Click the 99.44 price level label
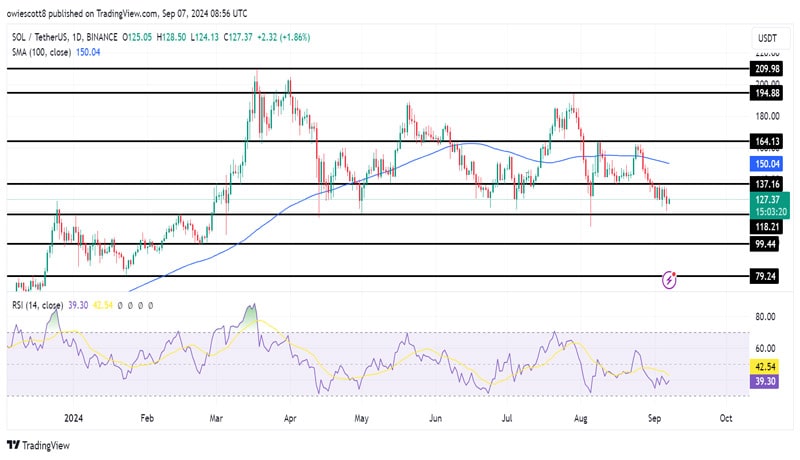The width and height of the screenshot is (800, 460). (765, 244)
